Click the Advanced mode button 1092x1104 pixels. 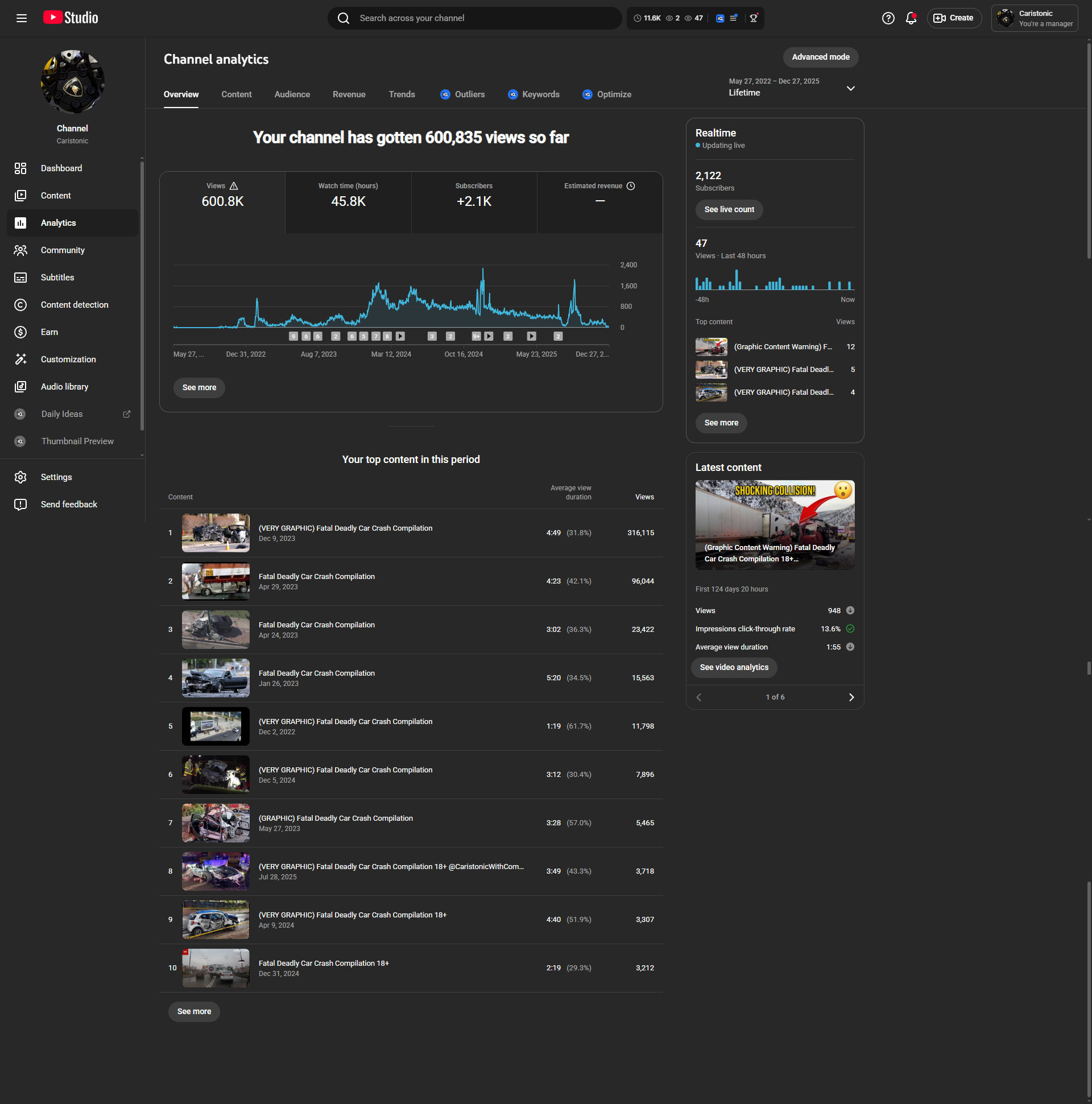click(x=820, y=57)
